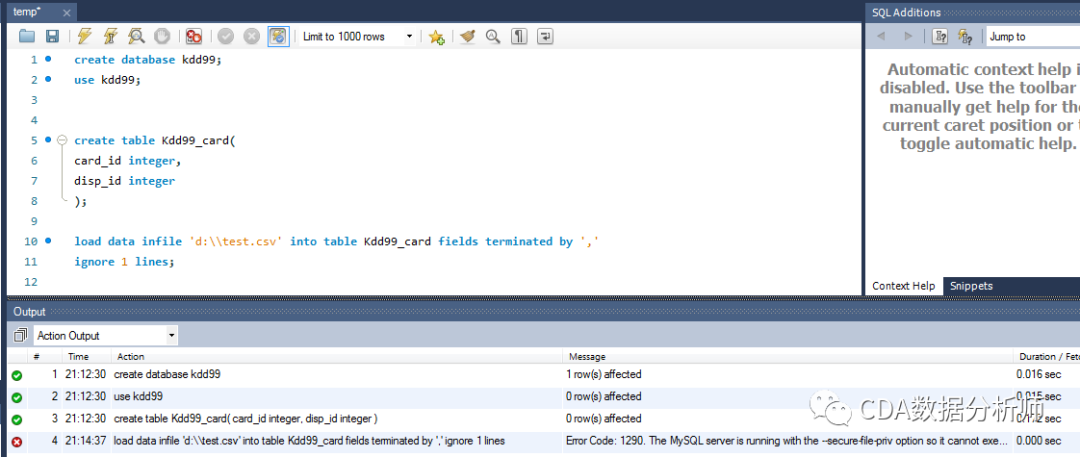Click the red error icon on row 4

coord(17,442)
